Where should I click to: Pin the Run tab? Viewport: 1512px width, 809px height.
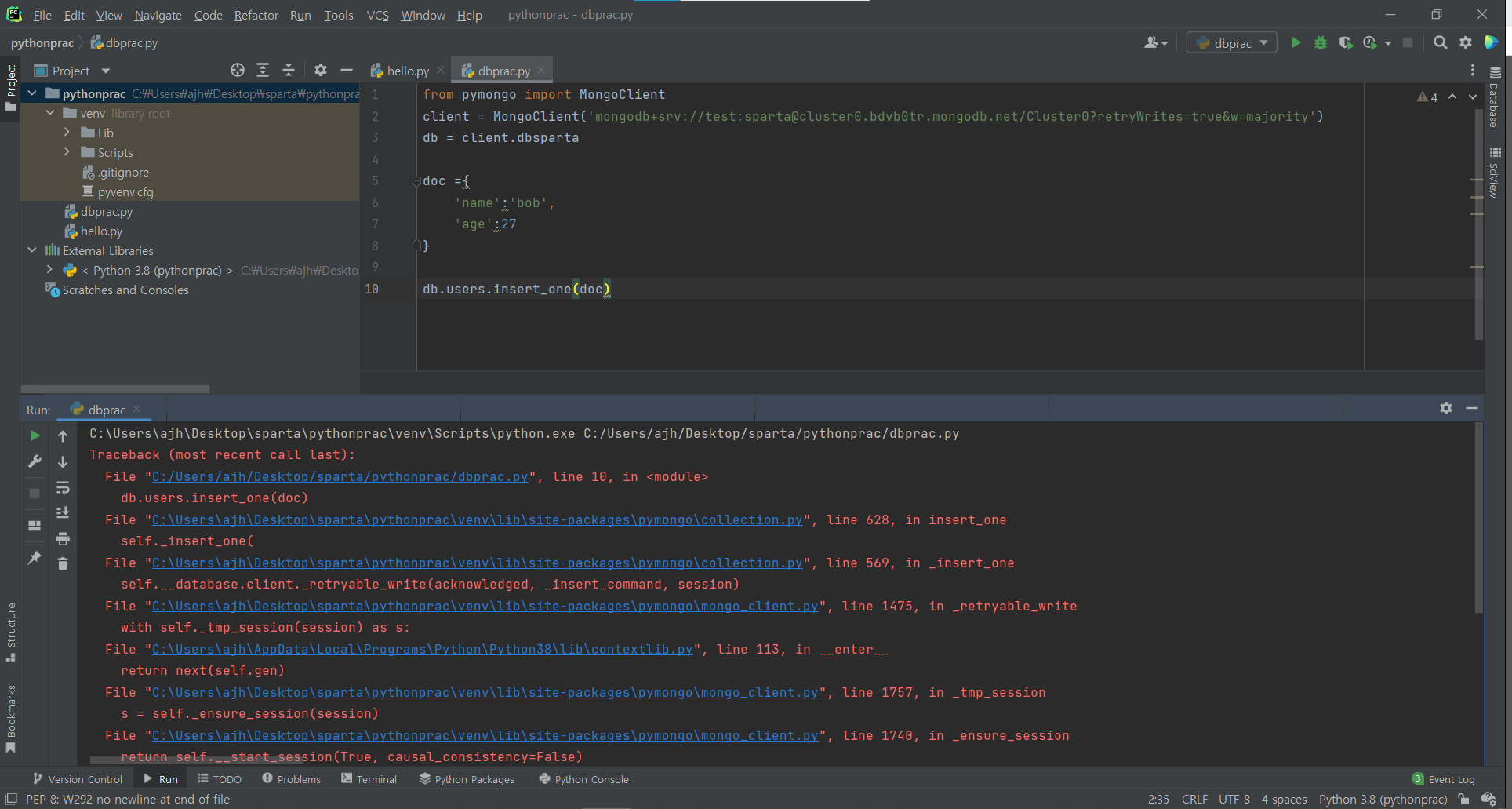click(35, 558)
